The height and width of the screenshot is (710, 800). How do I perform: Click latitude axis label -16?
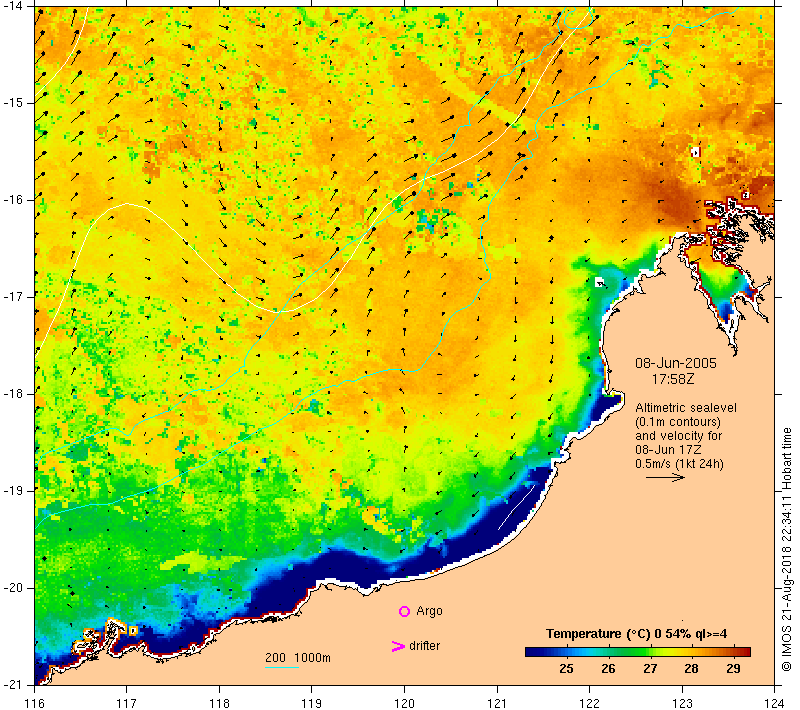tap(14, 199)
